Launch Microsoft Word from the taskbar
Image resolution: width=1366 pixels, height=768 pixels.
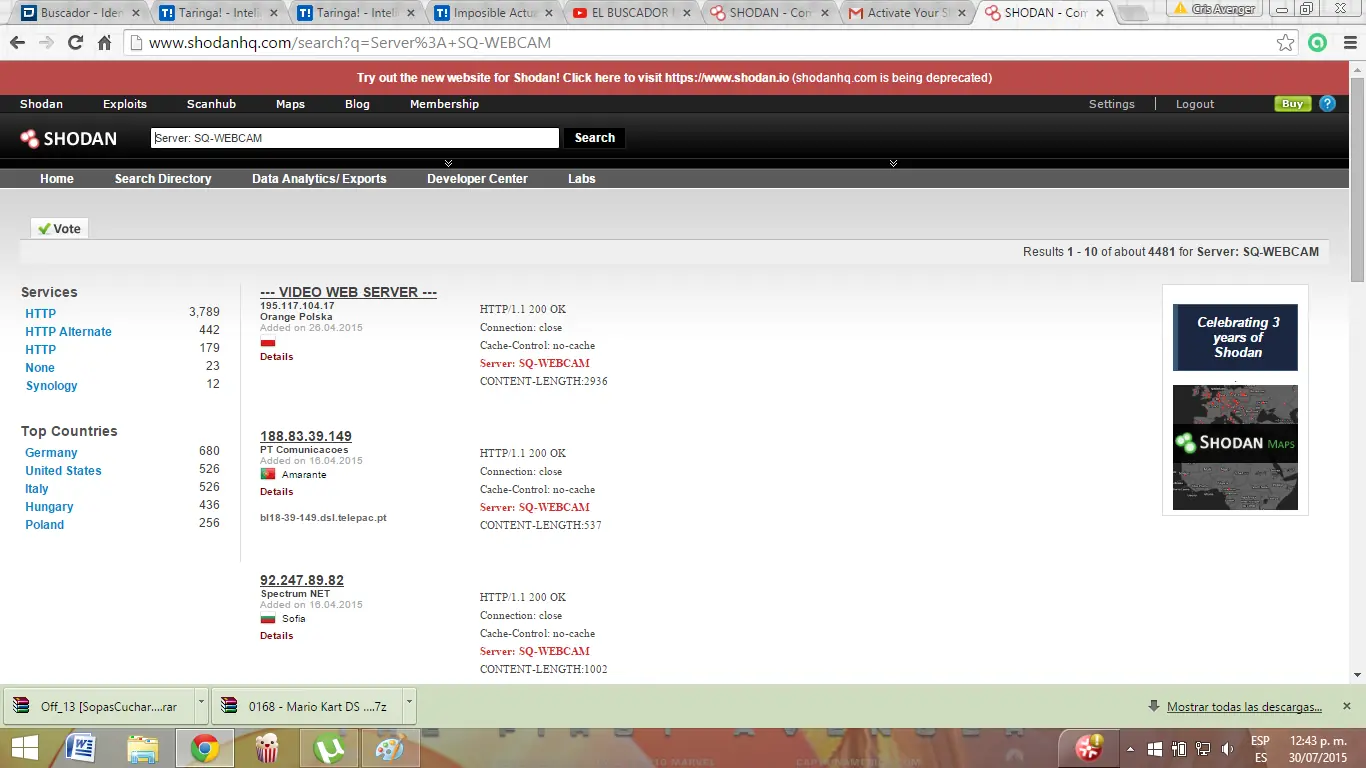tap(80, 747)
